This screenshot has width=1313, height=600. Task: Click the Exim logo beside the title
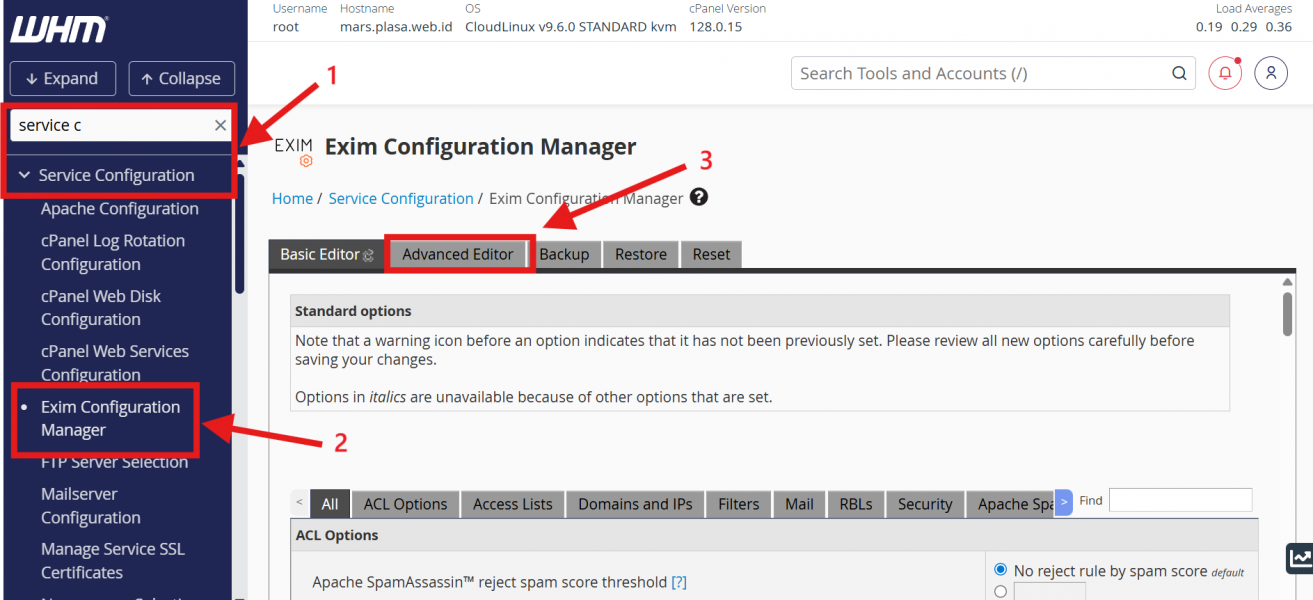[293, 150]
